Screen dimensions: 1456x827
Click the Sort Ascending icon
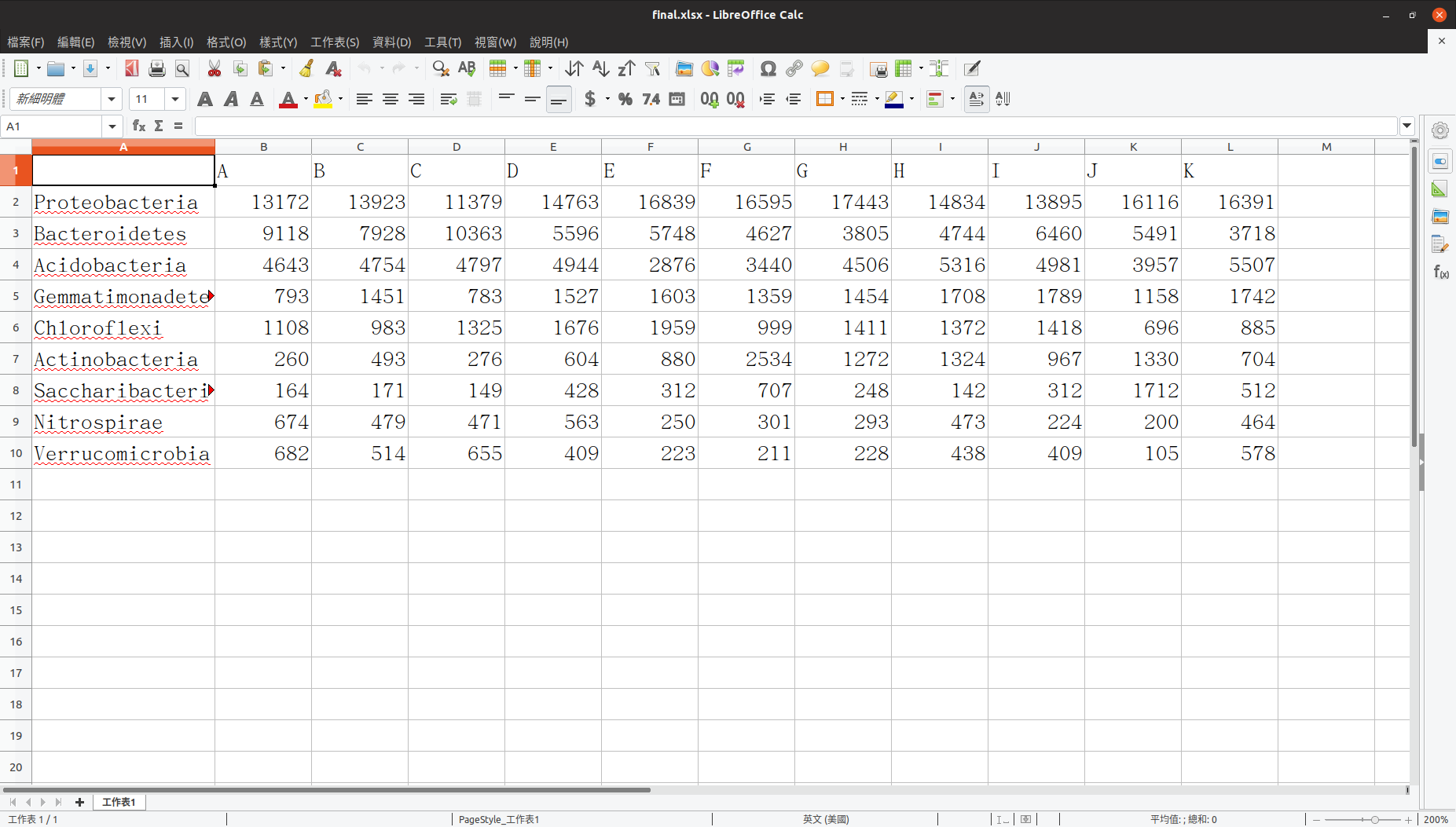point(600,69)
